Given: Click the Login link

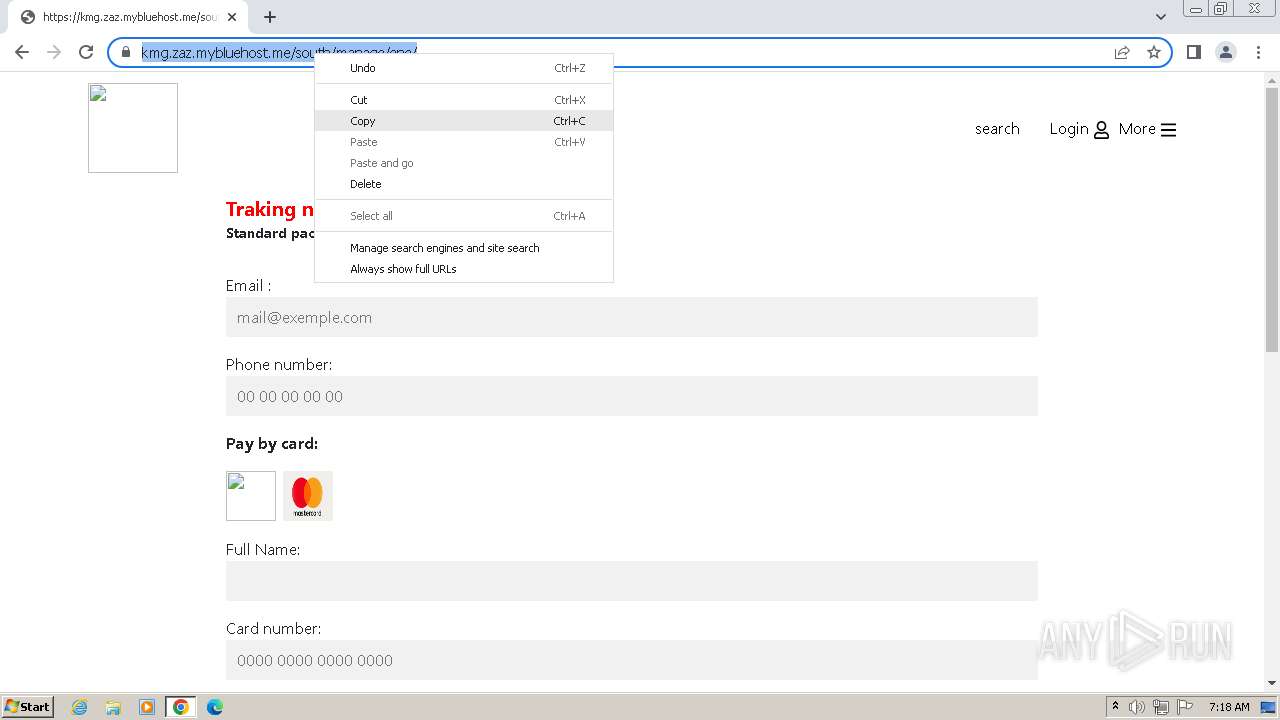Looking at the screenshot, I should tap(1068, 128).
